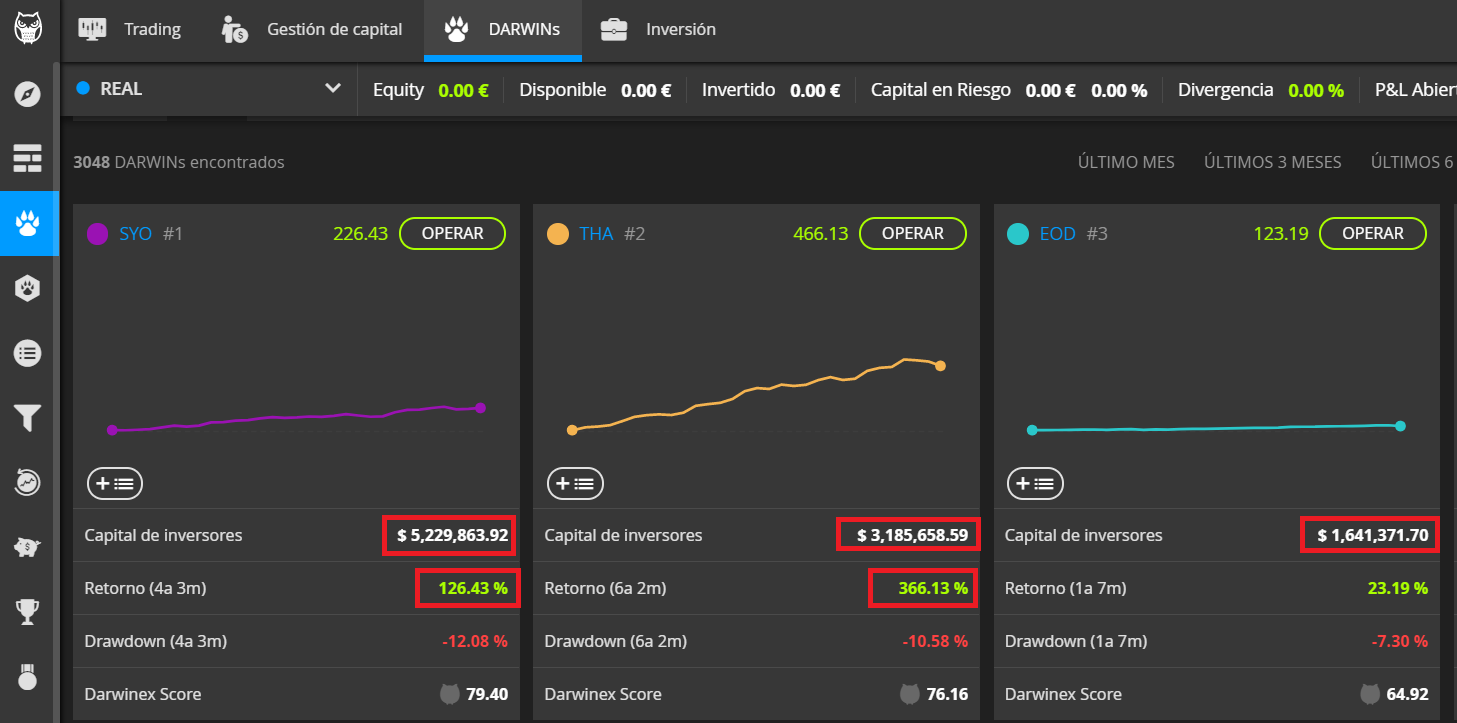Open the EOD DARWIN link
The image size is (1457, 723).
pyautogui.click(x=1057, y=234)
